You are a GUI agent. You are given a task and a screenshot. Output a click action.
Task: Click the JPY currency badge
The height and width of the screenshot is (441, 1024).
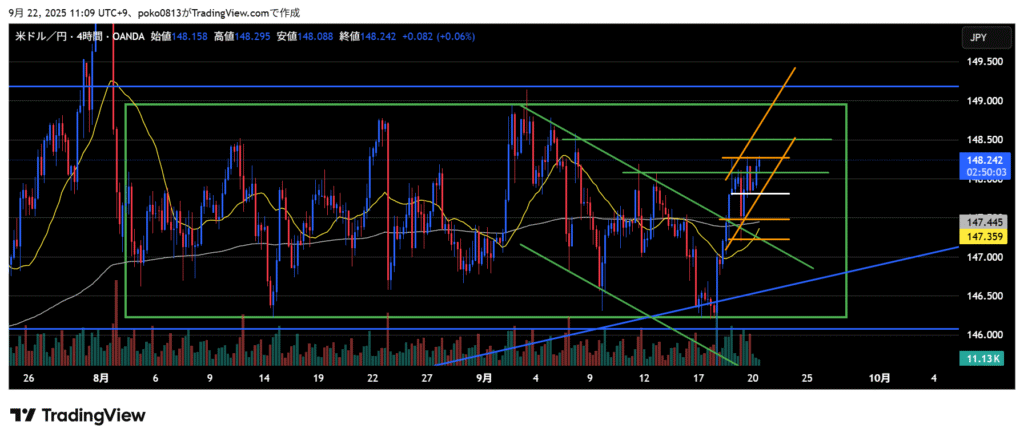click(x=977, y=37)
